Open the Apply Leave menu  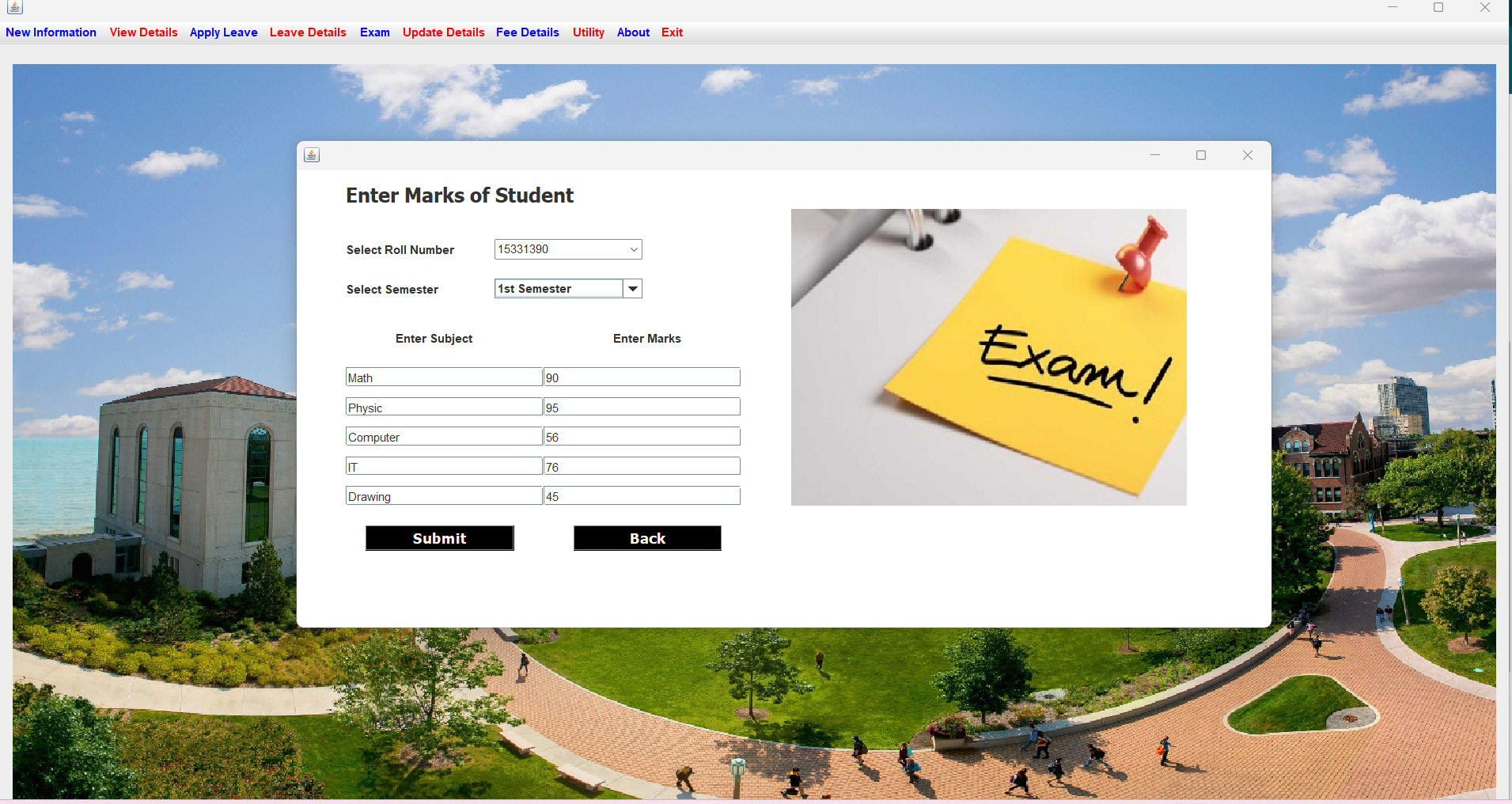click(x=224, y=32)
